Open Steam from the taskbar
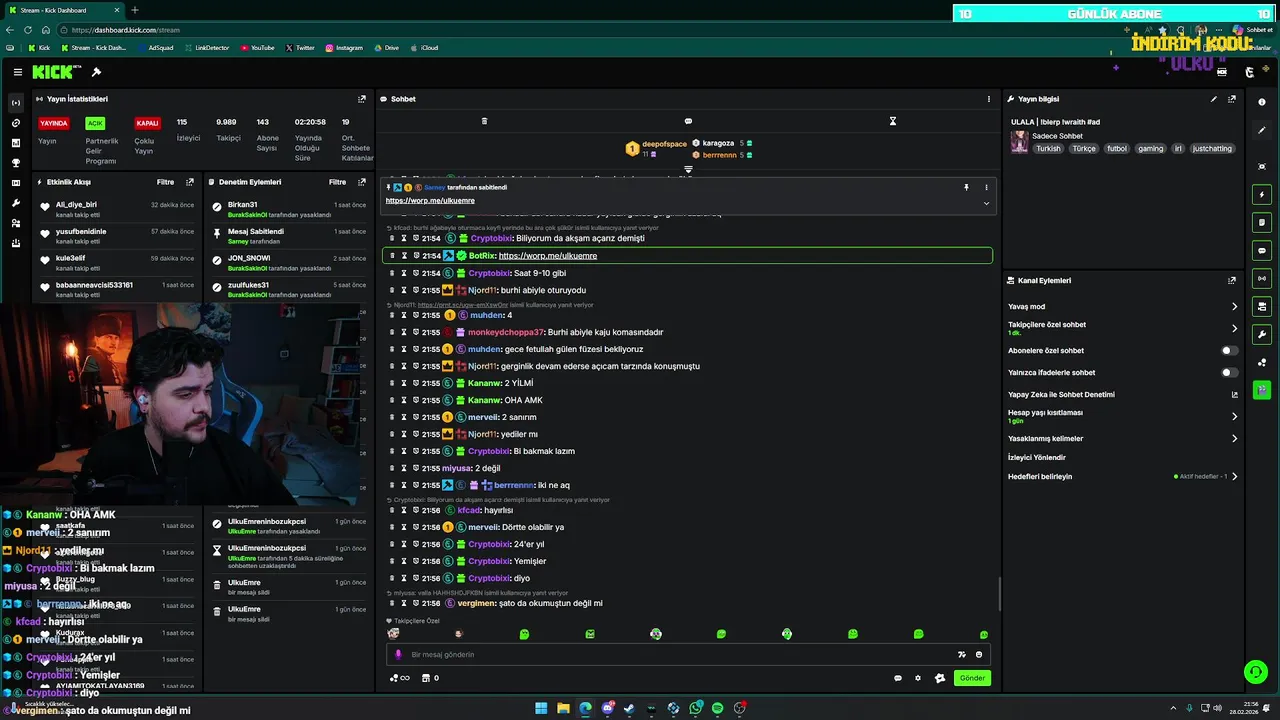Image resolution: width=1280 pixels, height=720 pixels. [x=629, y=708]
